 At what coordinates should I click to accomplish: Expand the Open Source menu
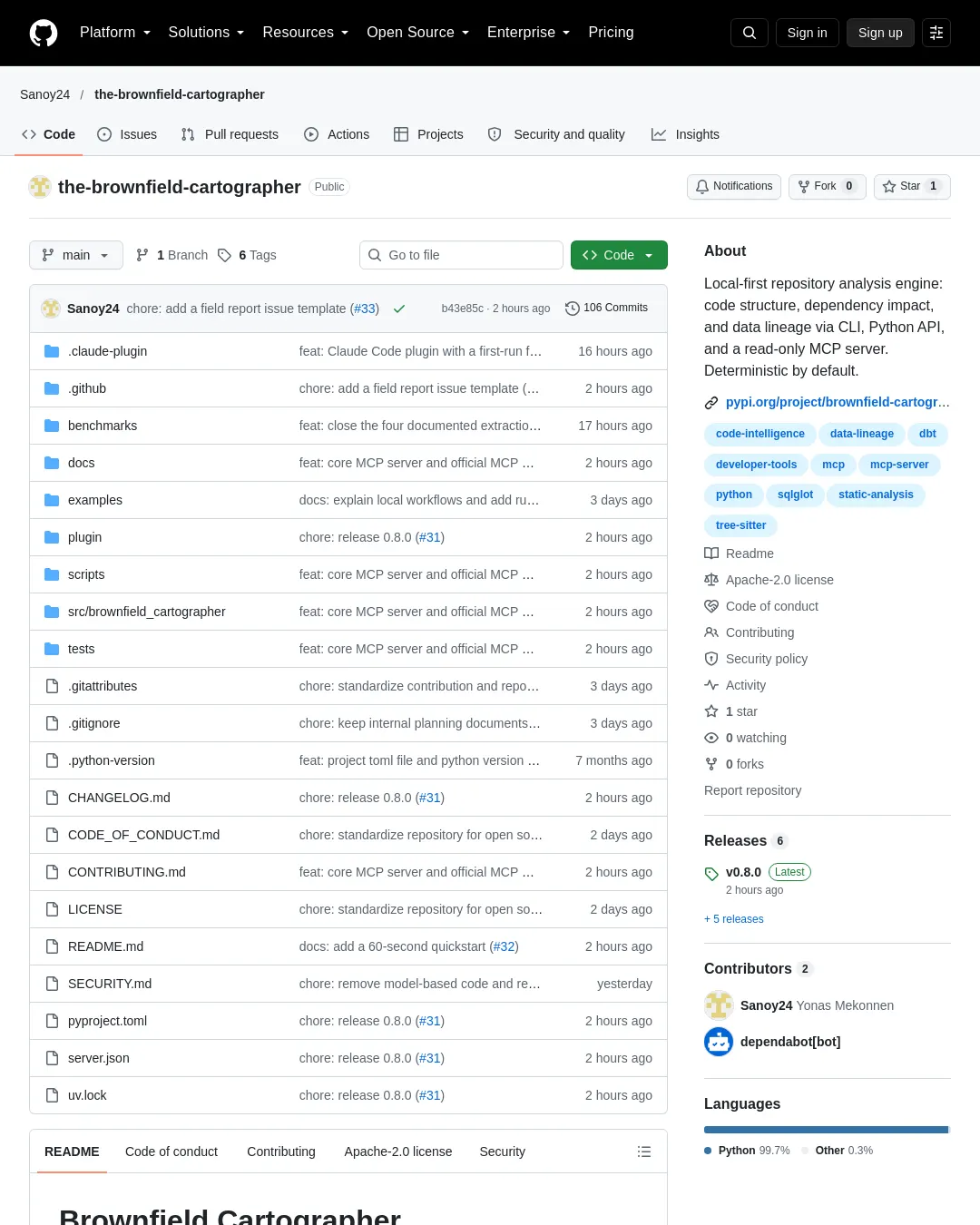coord(418,33)
